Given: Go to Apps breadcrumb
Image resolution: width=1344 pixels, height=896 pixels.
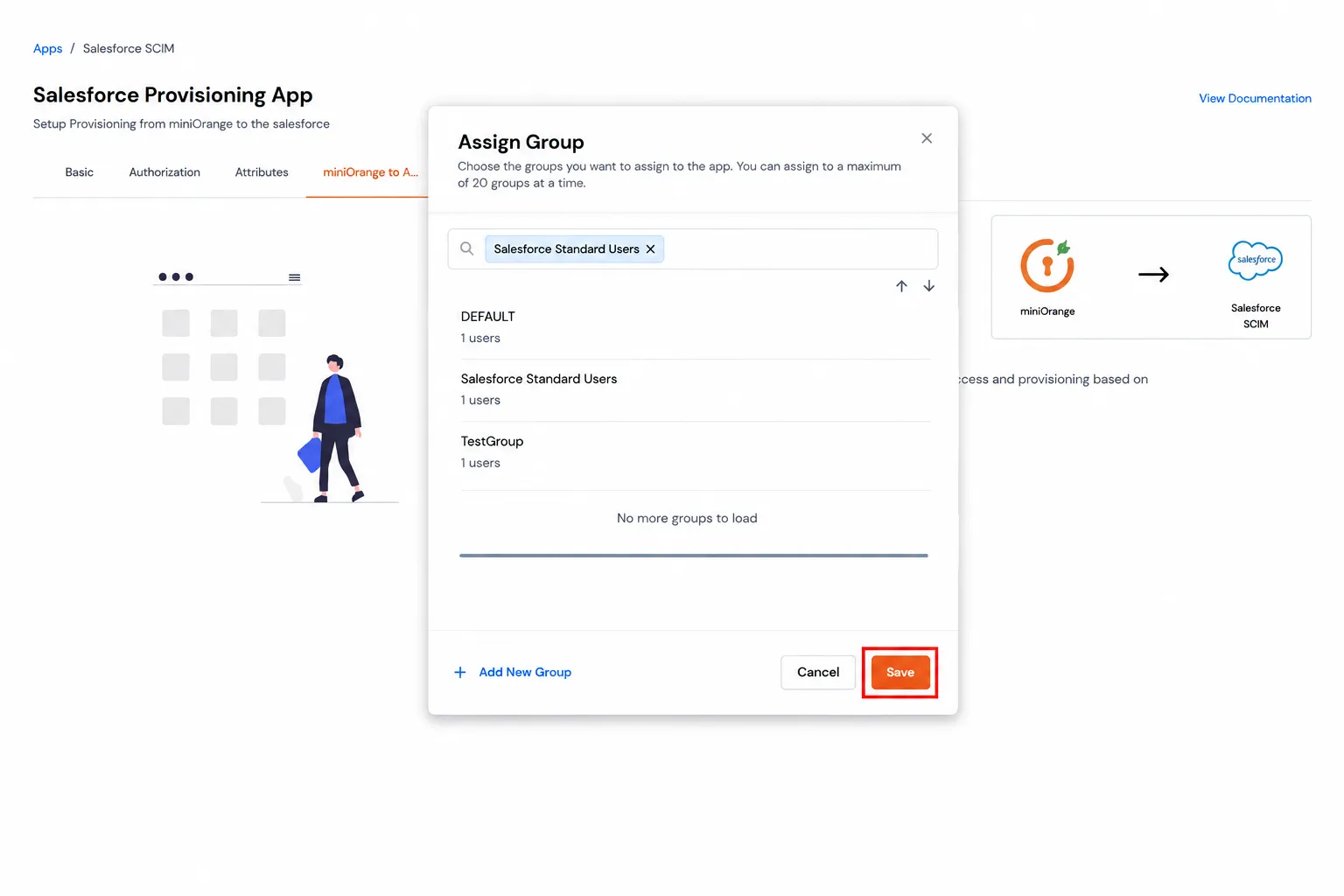Looking at the screenshot, I should point(47,48).
